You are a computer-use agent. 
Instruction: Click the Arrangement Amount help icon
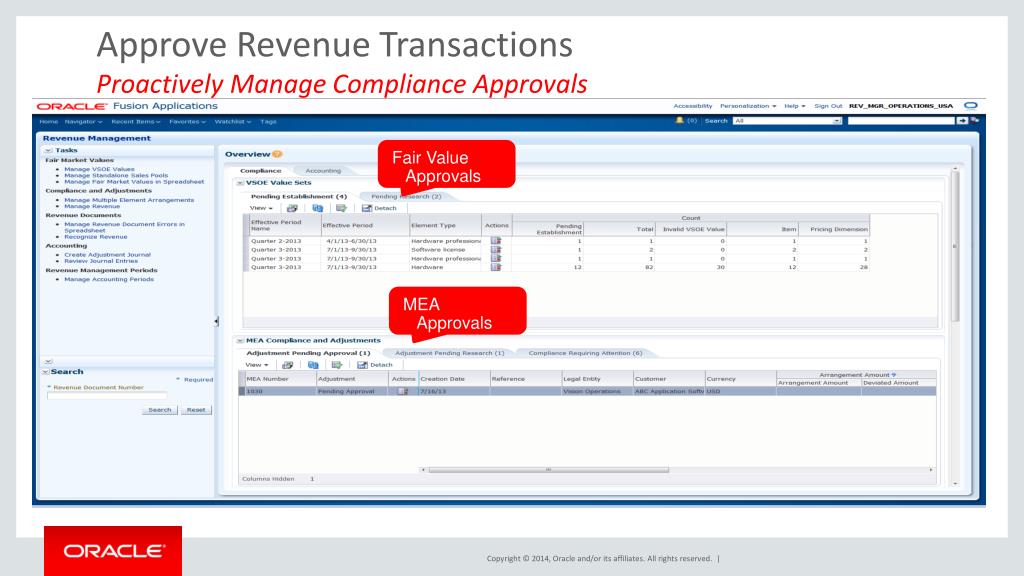893,375
